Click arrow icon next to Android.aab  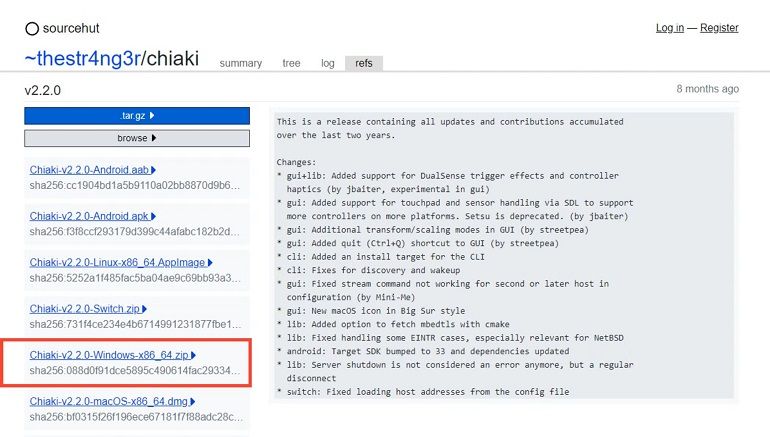[153, 170]
